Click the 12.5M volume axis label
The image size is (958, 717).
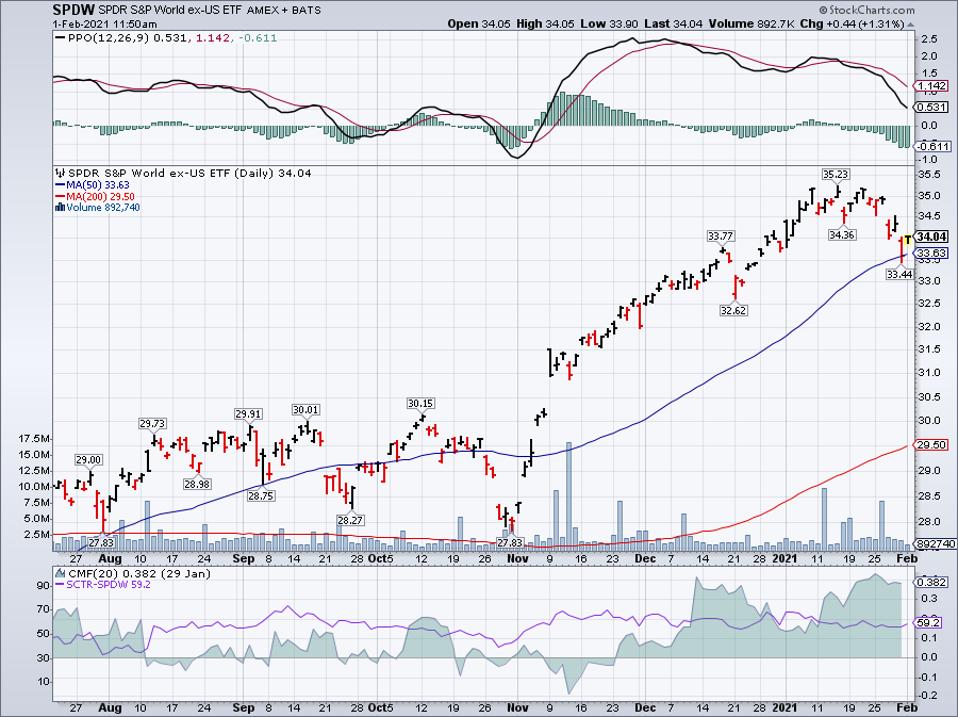[x=34, y=471]
